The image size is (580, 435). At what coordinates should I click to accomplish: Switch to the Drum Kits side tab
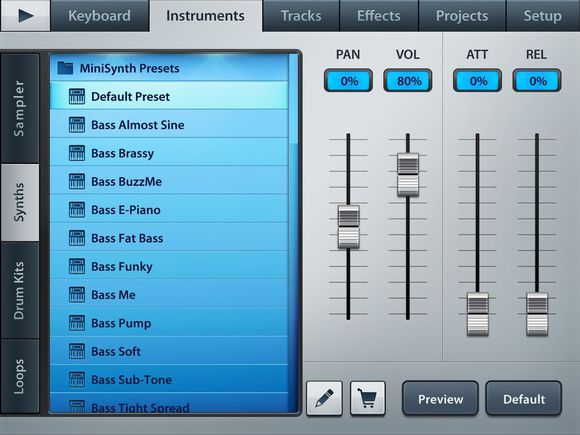(20, 290)
